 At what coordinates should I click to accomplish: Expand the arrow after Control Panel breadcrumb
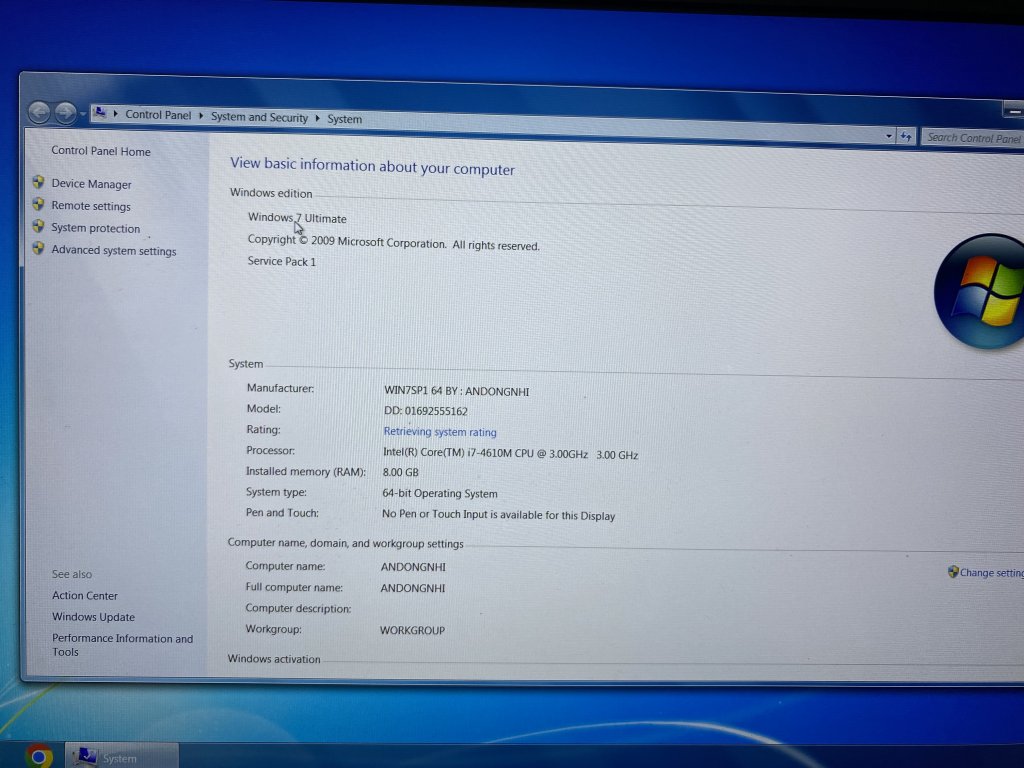(201, 116)
